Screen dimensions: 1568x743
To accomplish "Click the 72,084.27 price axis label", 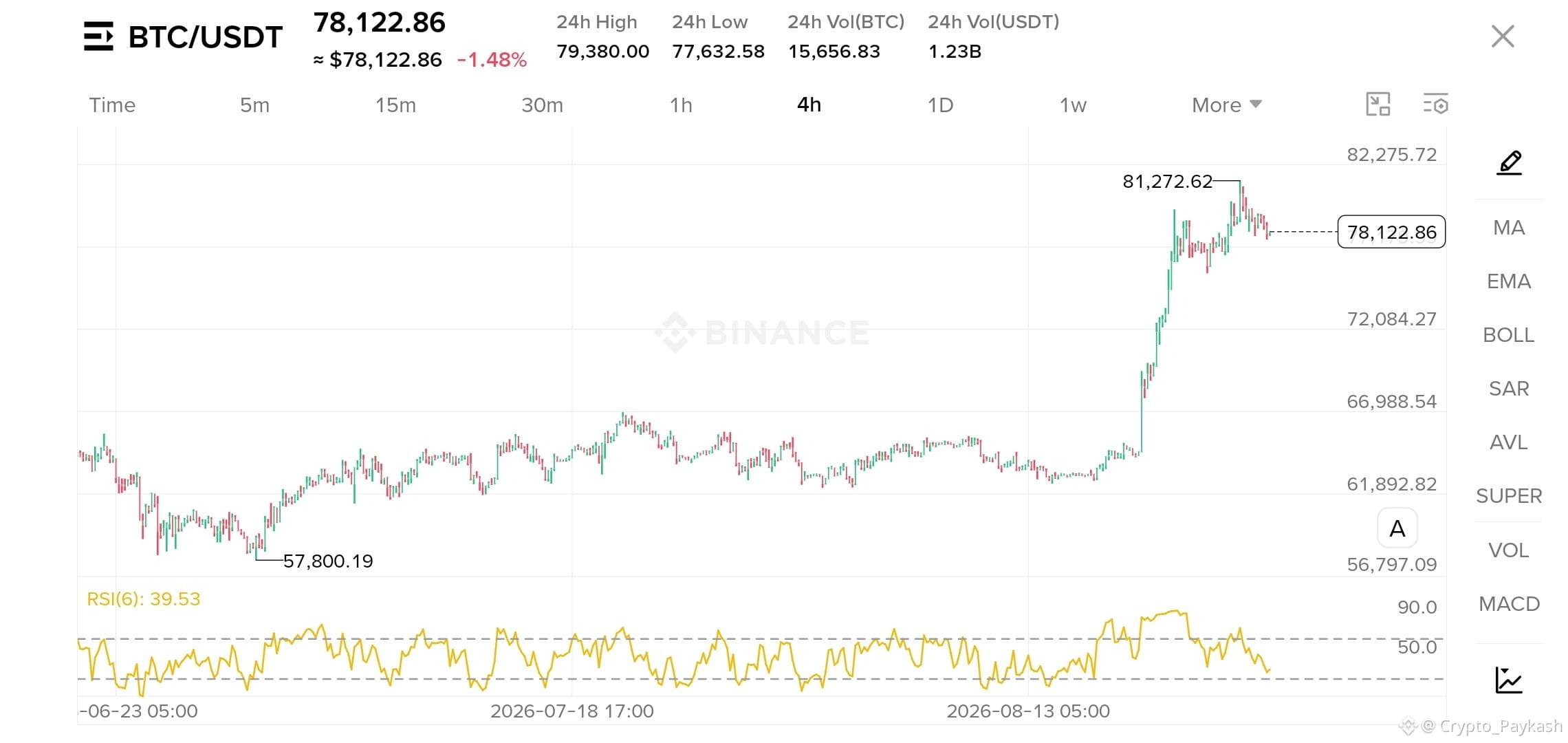I will (1391, 319).
